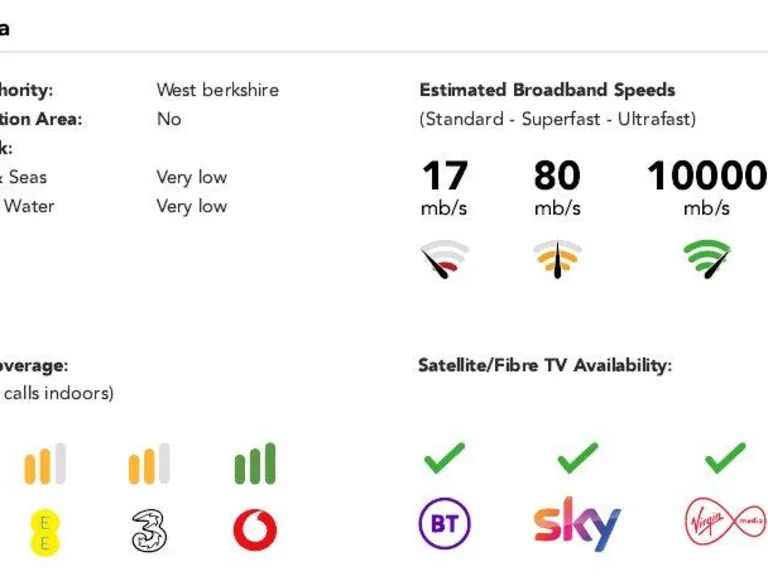This screenshot has width=768, height=576.
Task: Click the red standard speed gauge icon
Action: coord(444,259)
